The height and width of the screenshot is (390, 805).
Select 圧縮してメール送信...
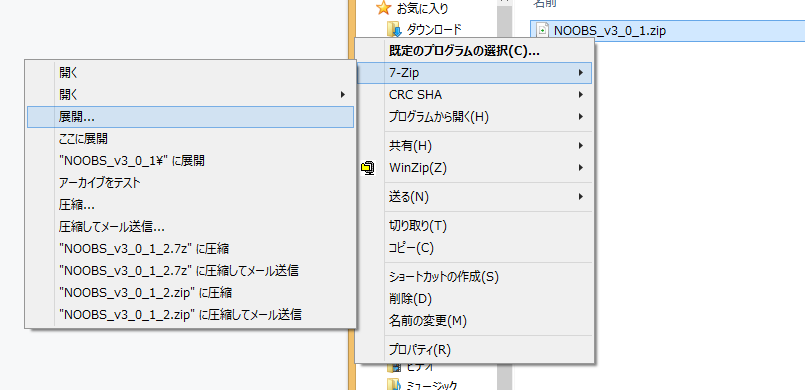coord(190,227)
